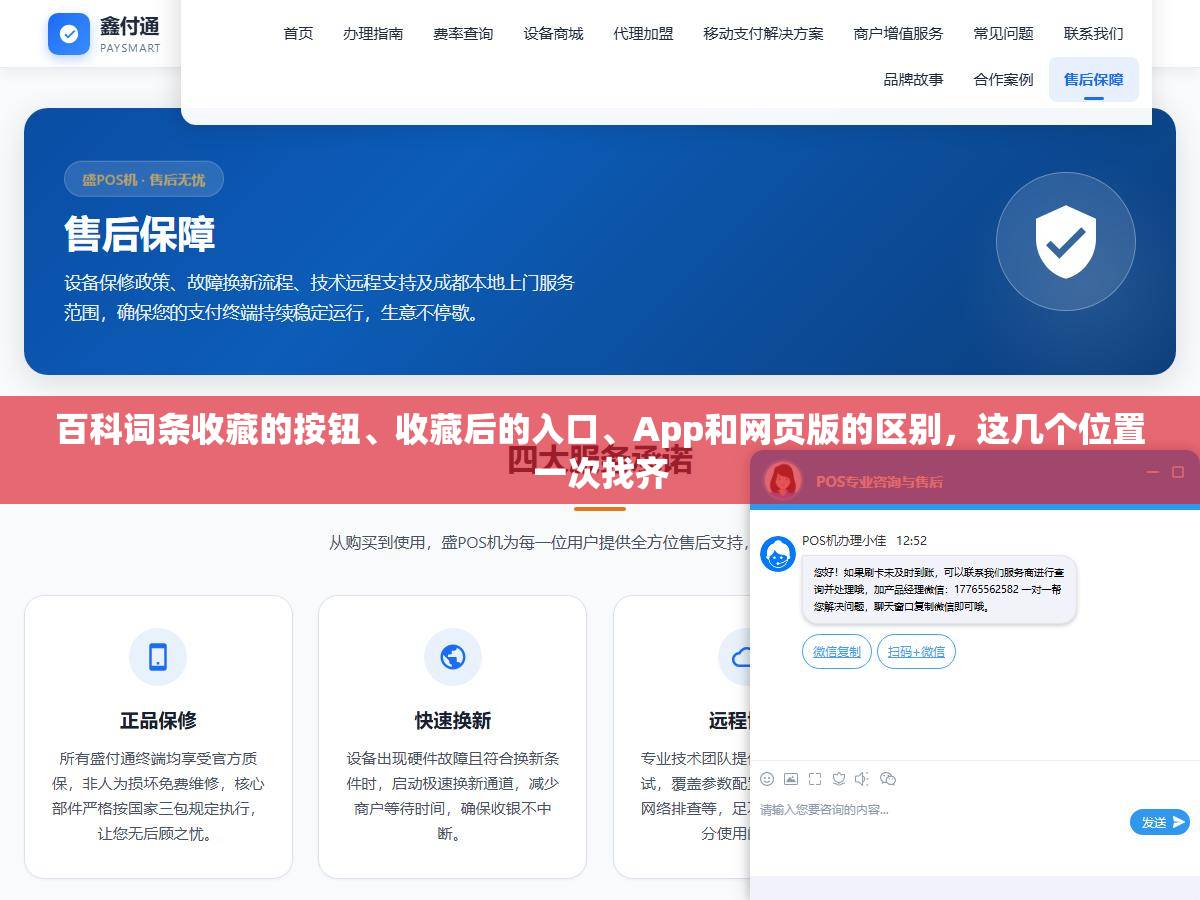The width and height of the screenshot is (1200, 900).
Task: Open 商户增值服务 menu item
Action: tap(898, 33)
